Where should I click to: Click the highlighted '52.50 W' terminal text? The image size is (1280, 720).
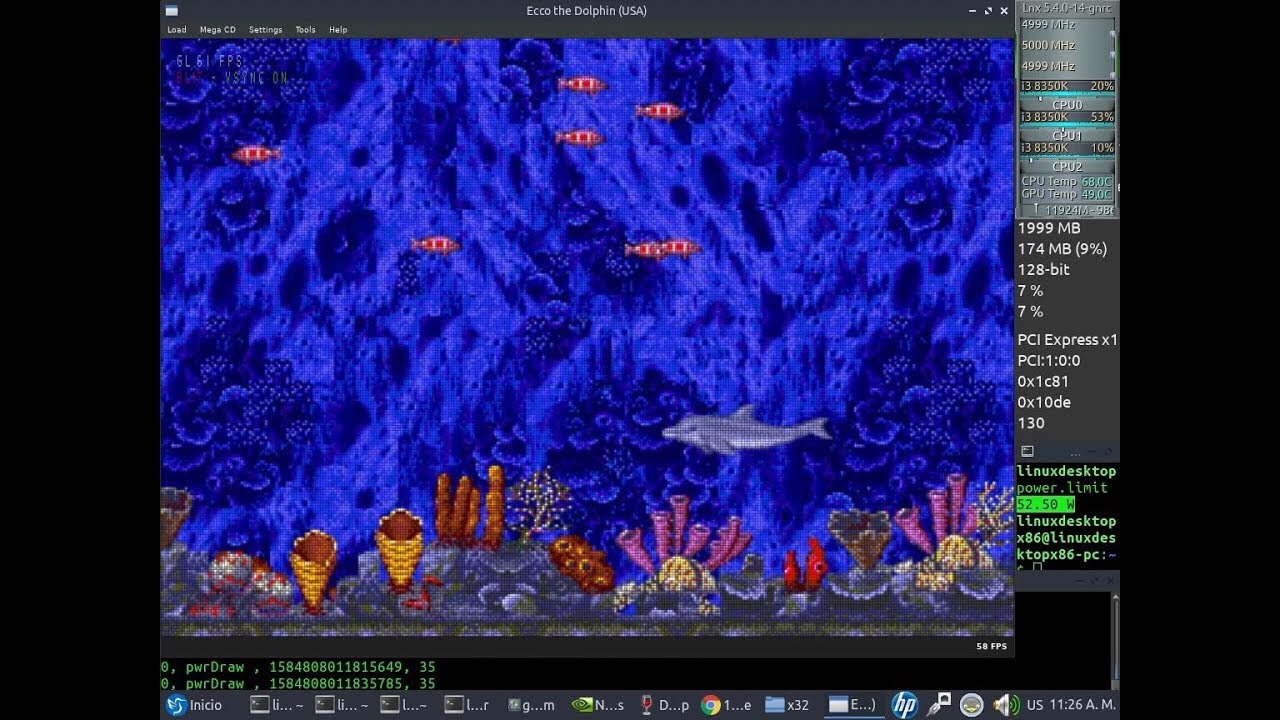point(1045,505)
